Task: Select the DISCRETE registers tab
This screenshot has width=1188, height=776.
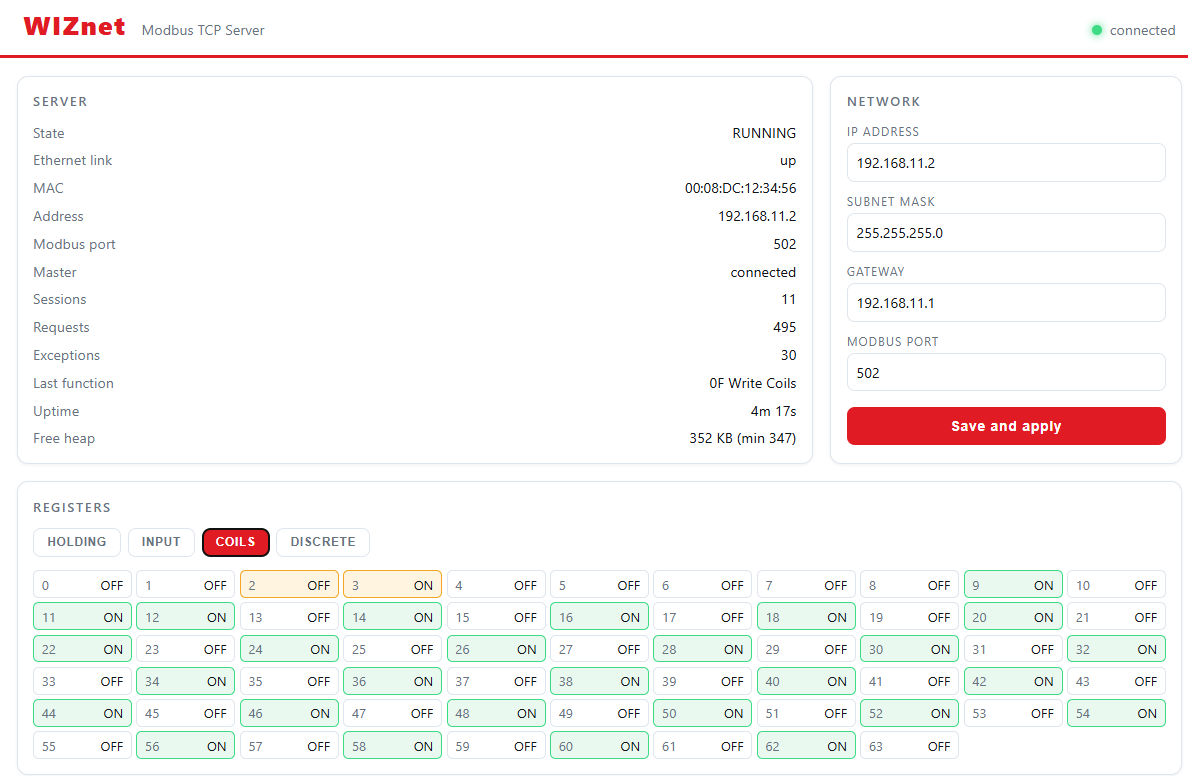Action: (323, 542)
